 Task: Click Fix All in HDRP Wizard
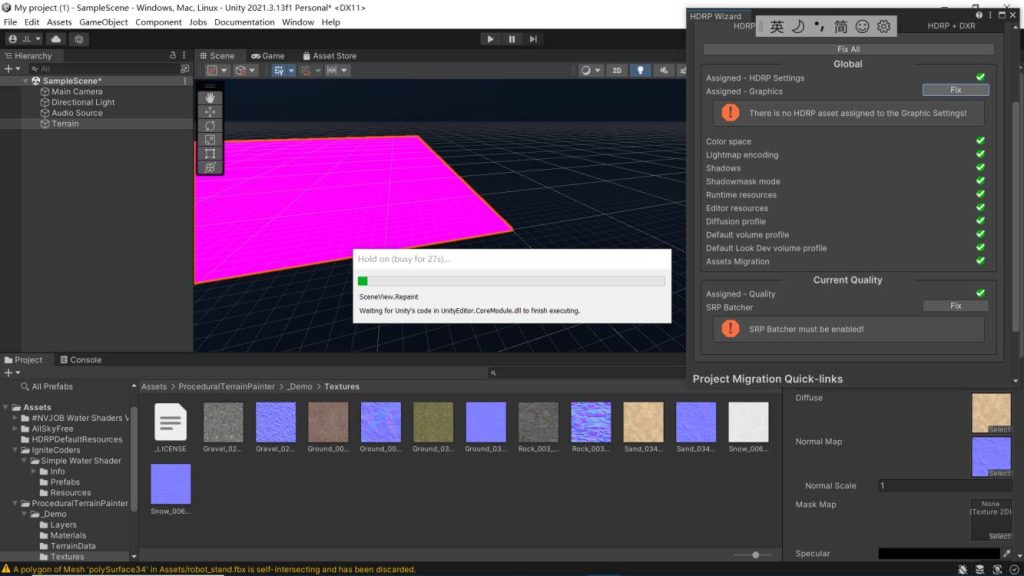click(x=848, y=49)
